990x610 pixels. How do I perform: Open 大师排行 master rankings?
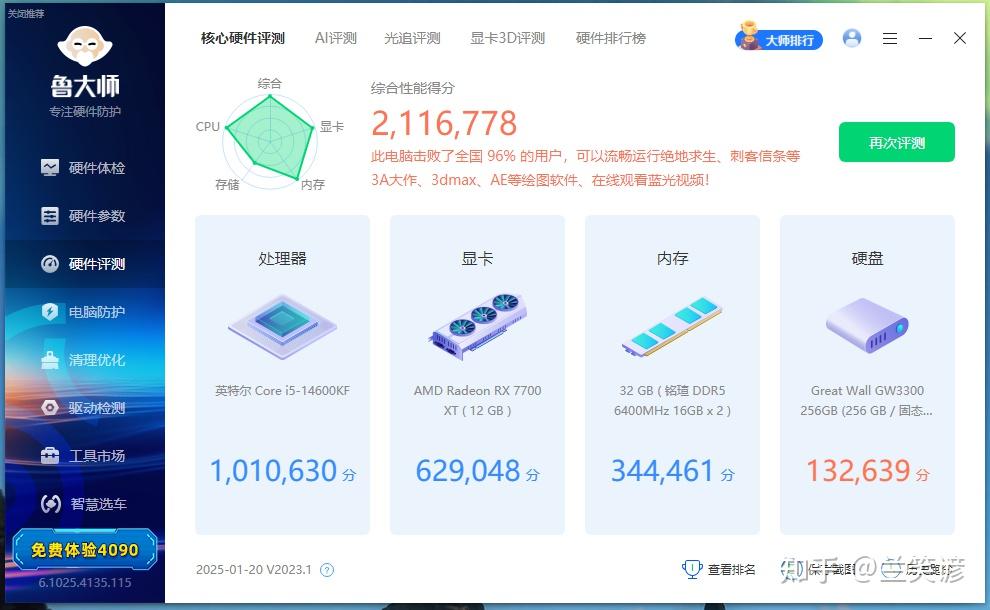(778, 40)
